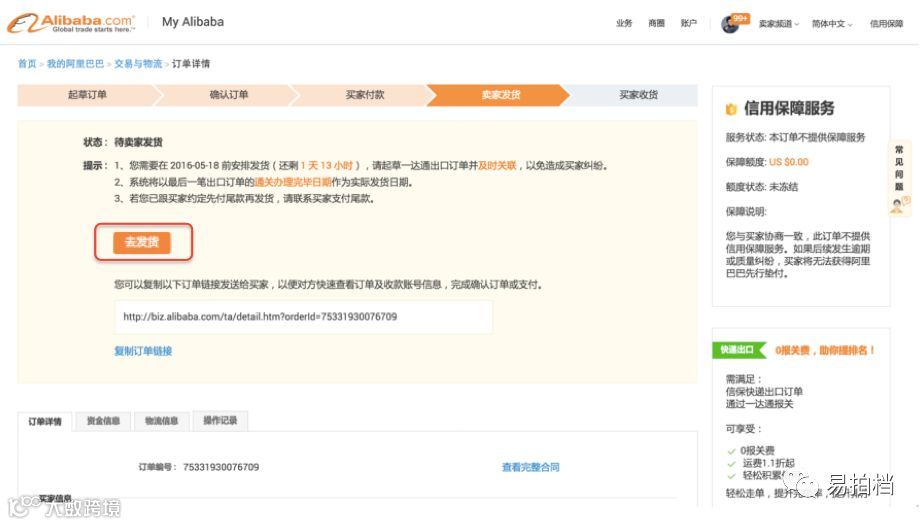Select the 买家付款 step

tap(365, 95)
